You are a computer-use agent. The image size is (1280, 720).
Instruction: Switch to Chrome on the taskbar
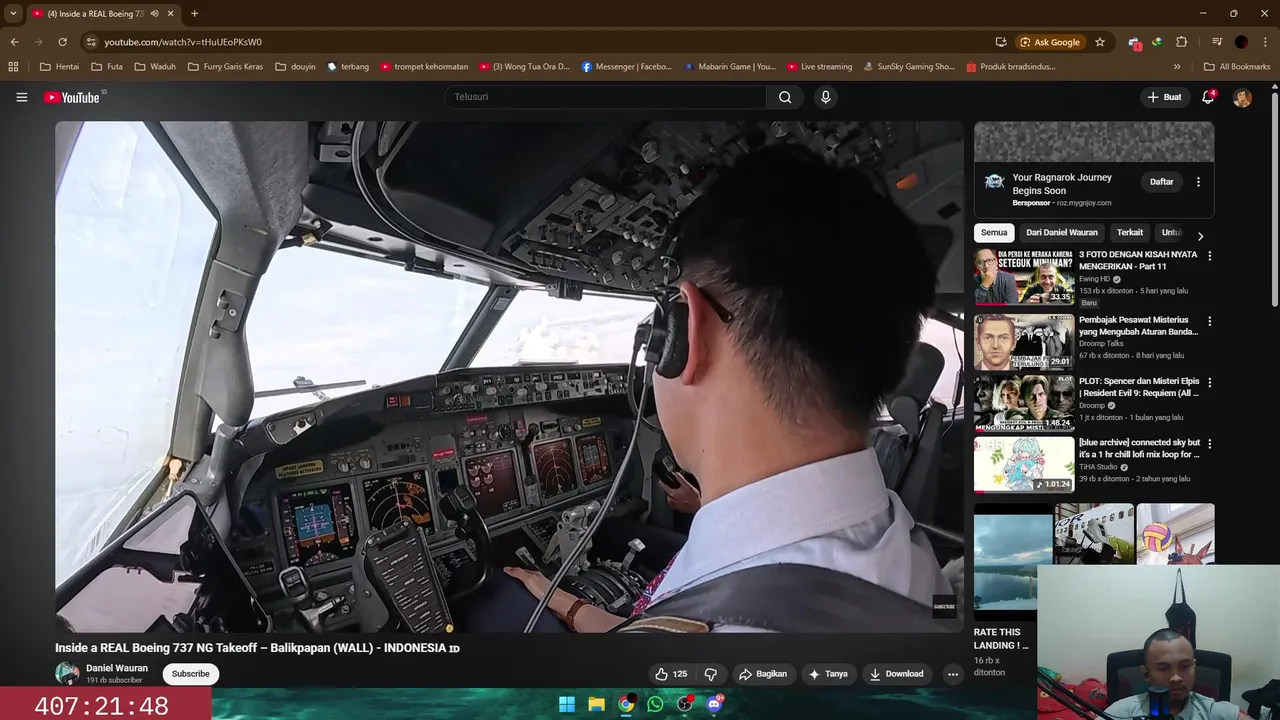coord(626,704)
